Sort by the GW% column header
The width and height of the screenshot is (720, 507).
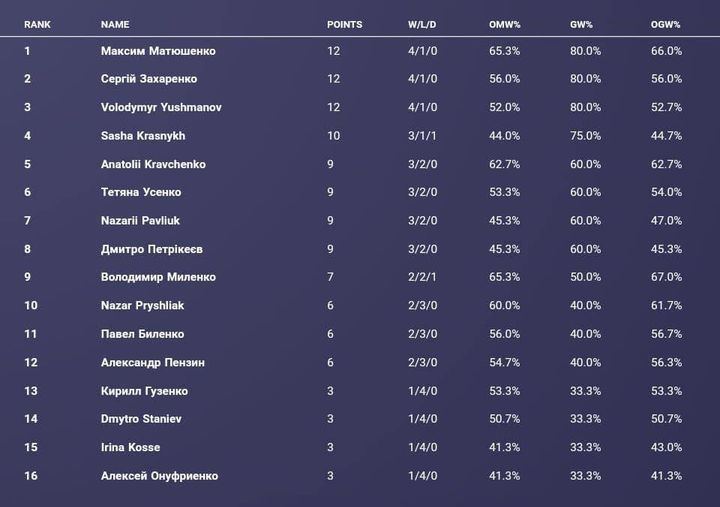583,24
